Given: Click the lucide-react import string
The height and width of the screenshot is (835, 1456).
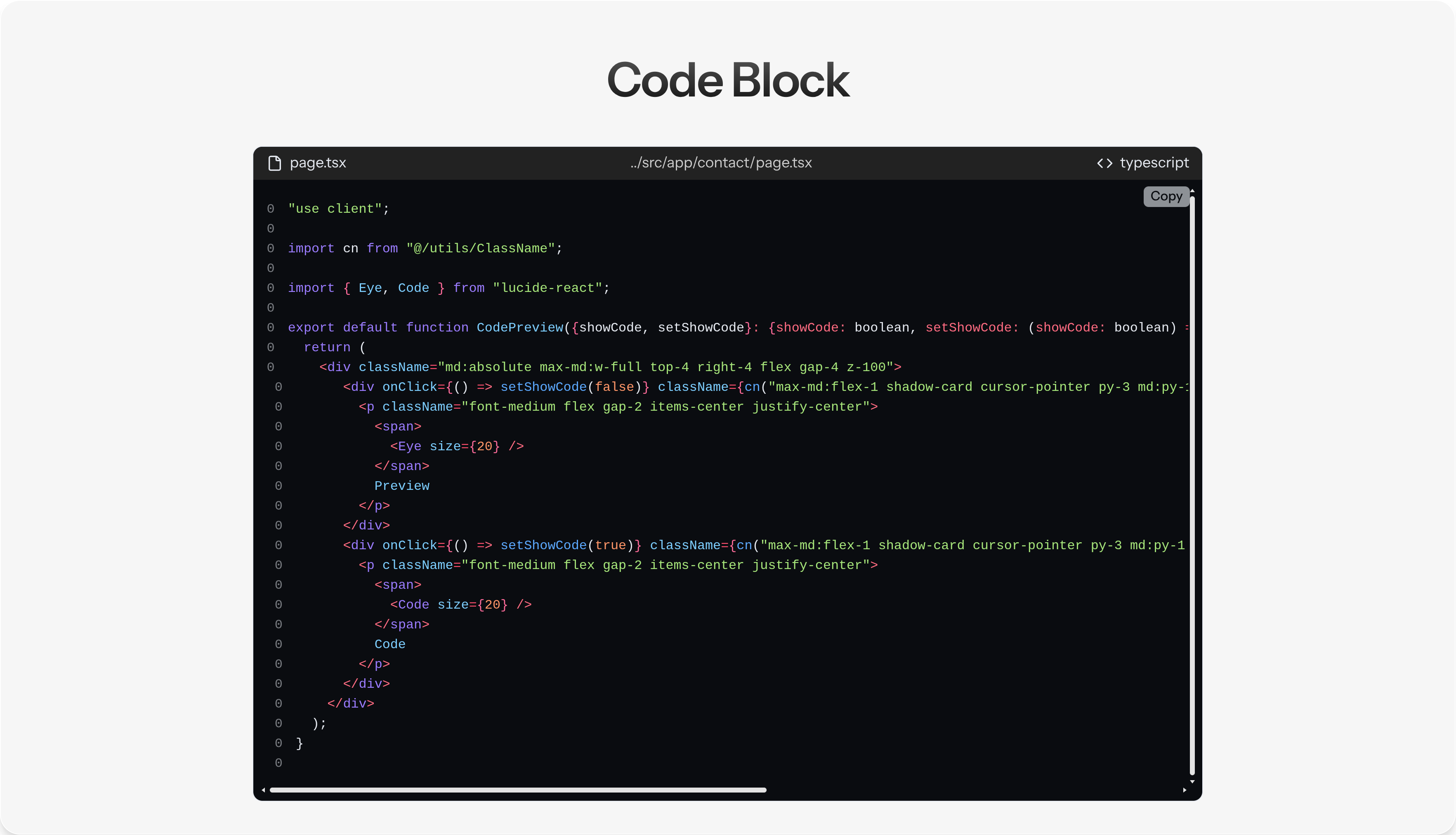Looking at the screenshot, I should 547,288.
